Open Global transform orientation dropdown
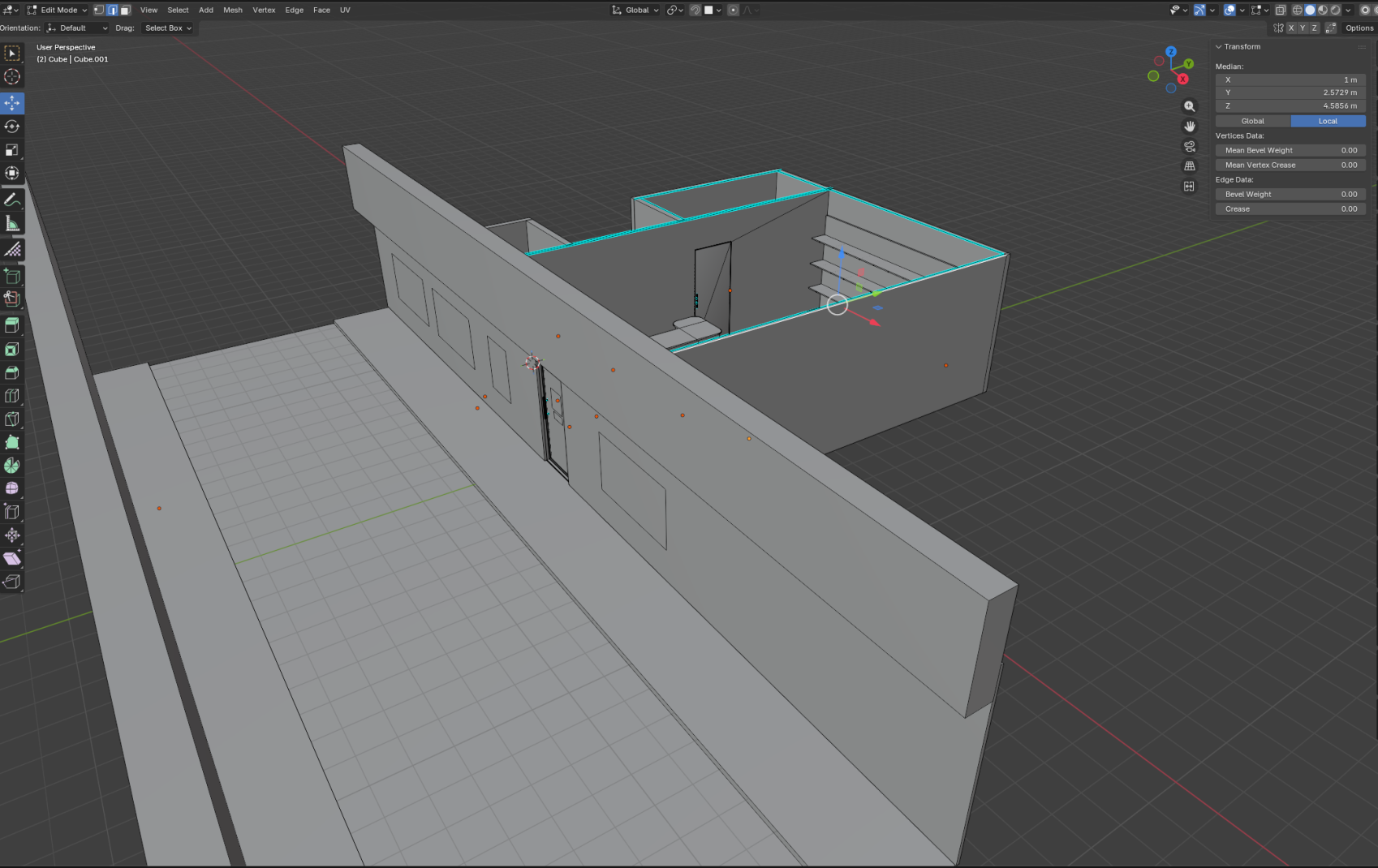The height and width of the screenshot is (868, 1378). coord(635,11)
